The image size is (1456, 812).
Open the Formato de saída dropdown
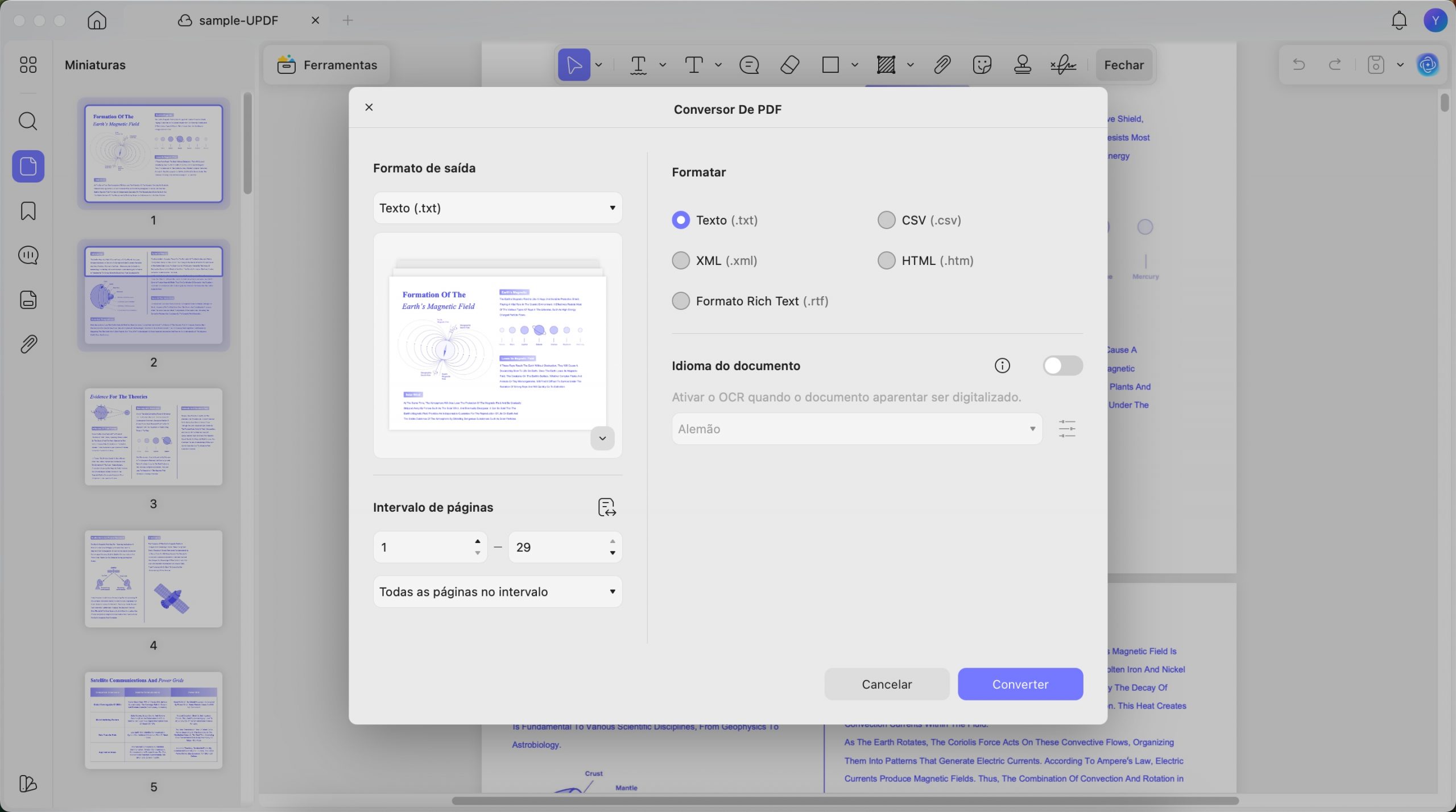click(x=498, y=208)
